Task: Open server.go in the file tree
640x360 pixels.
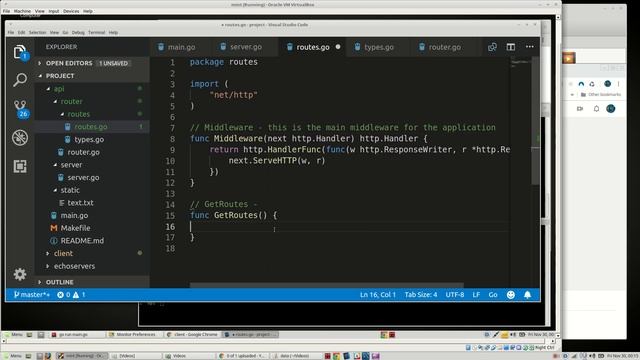Action: tap(83, 178)
